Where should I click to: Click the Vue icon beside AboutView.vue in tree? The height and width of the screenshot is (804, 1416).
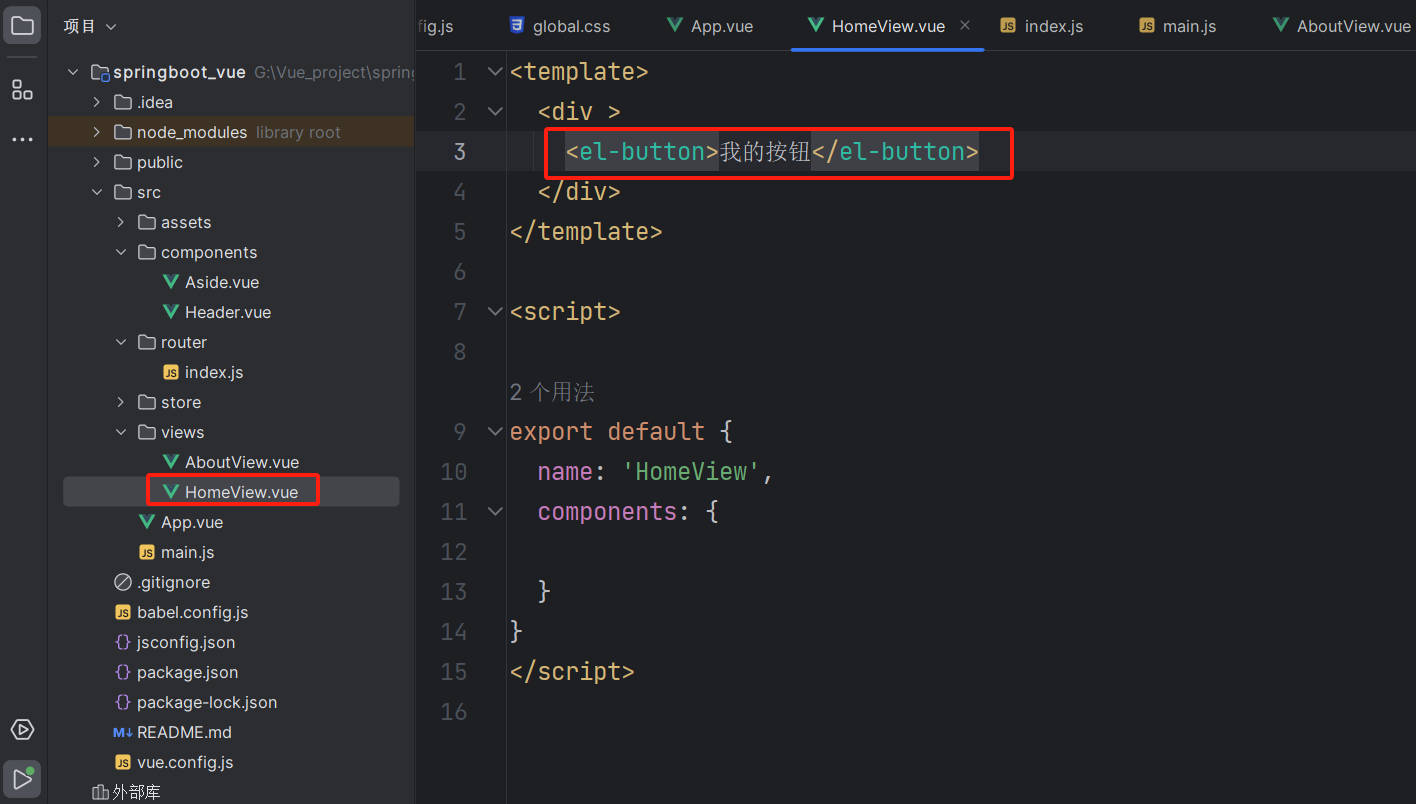(171, 462)
